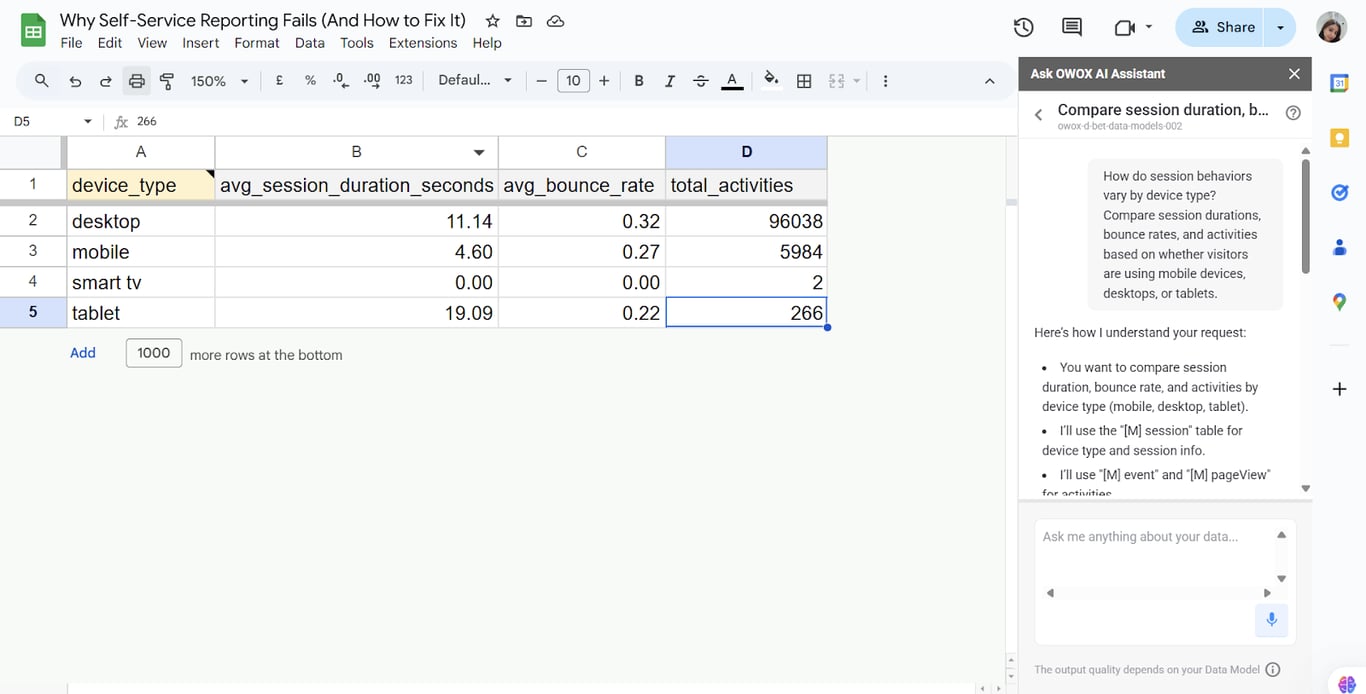Screen dimensions: 1366x694
Task: Decrease decimal places
Action: coord(341,81)
